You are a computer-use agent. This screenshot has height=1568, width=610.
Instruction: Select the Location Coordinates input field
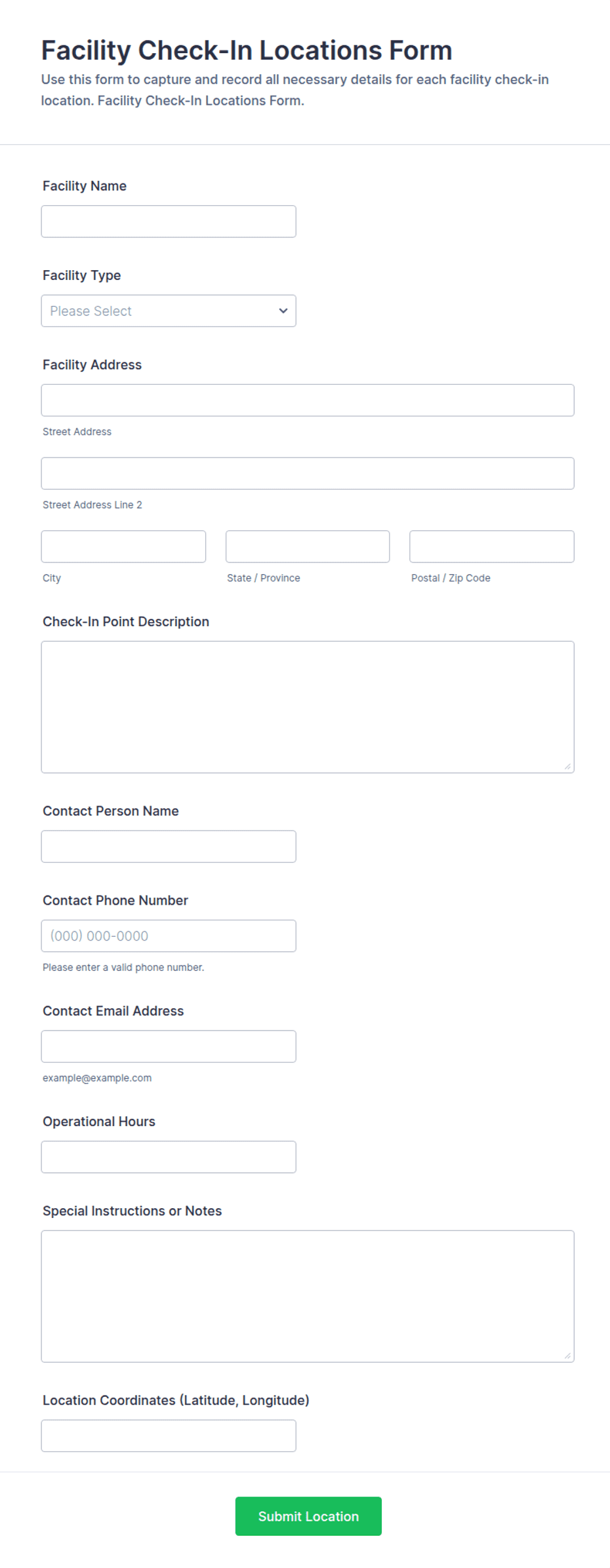tap(169, 1436)
